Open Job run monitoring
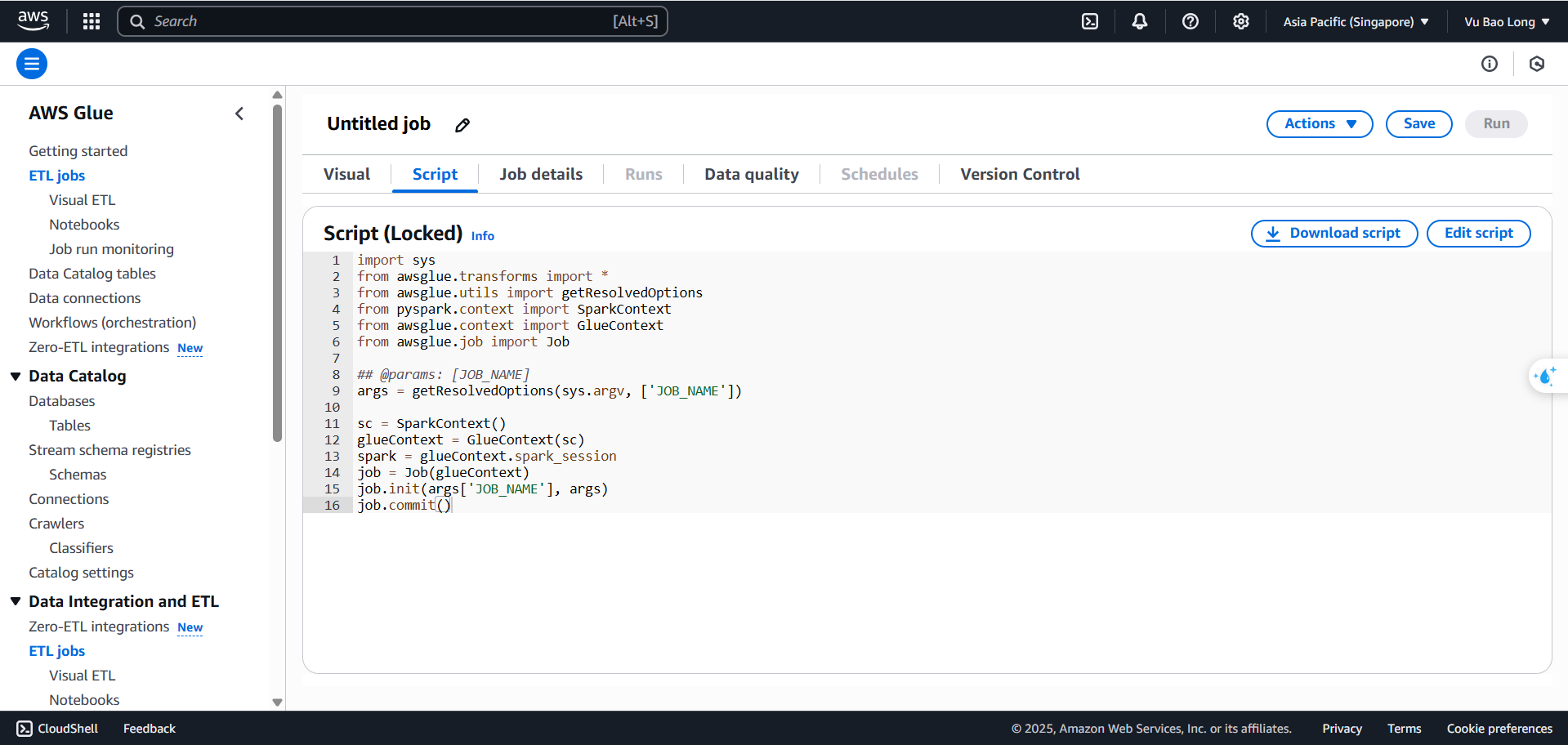 tap(111, 249)
